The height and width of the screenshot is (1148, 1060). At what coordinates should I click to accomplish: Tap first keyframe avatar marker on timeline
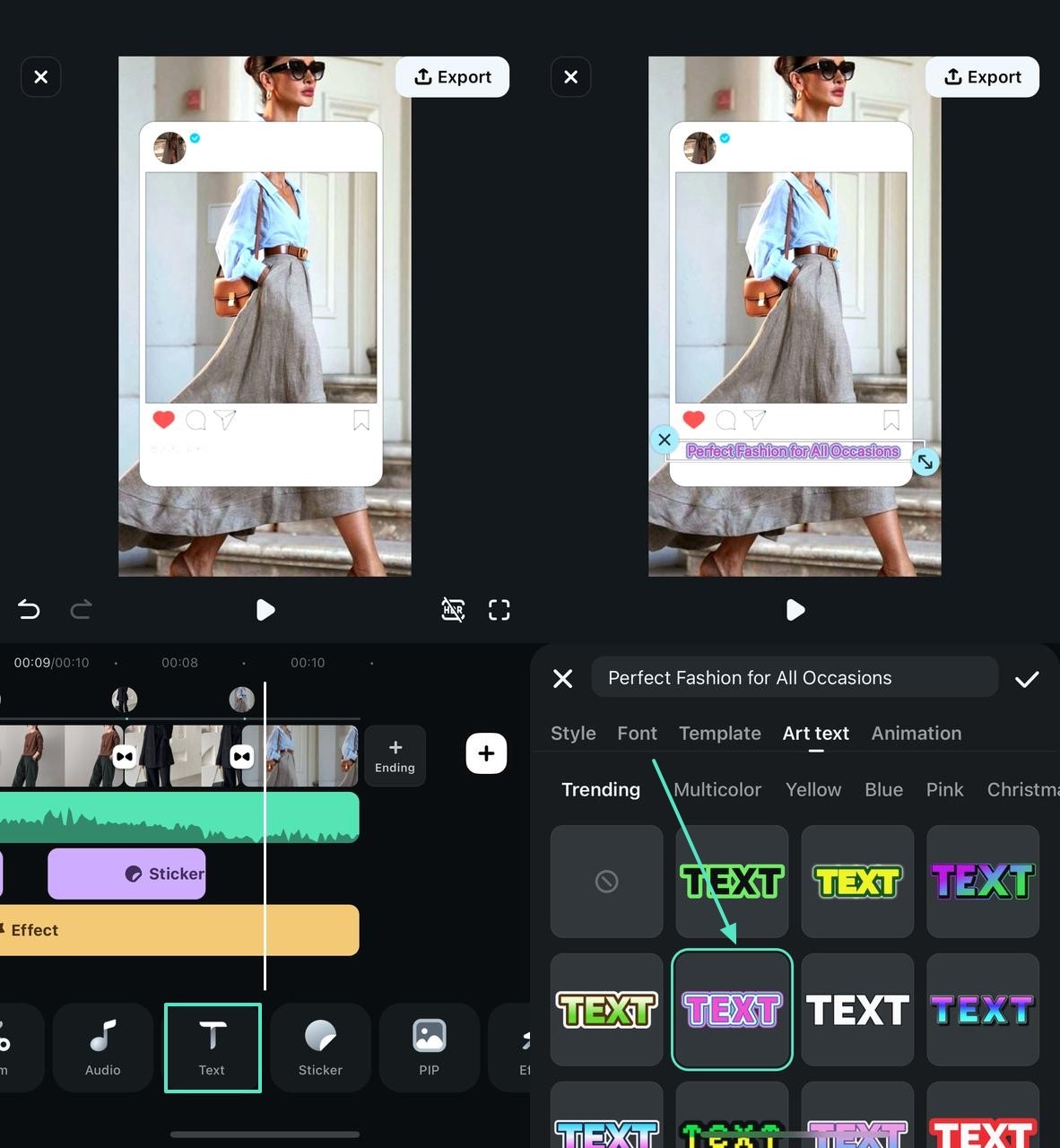click(x=125, y=700)
